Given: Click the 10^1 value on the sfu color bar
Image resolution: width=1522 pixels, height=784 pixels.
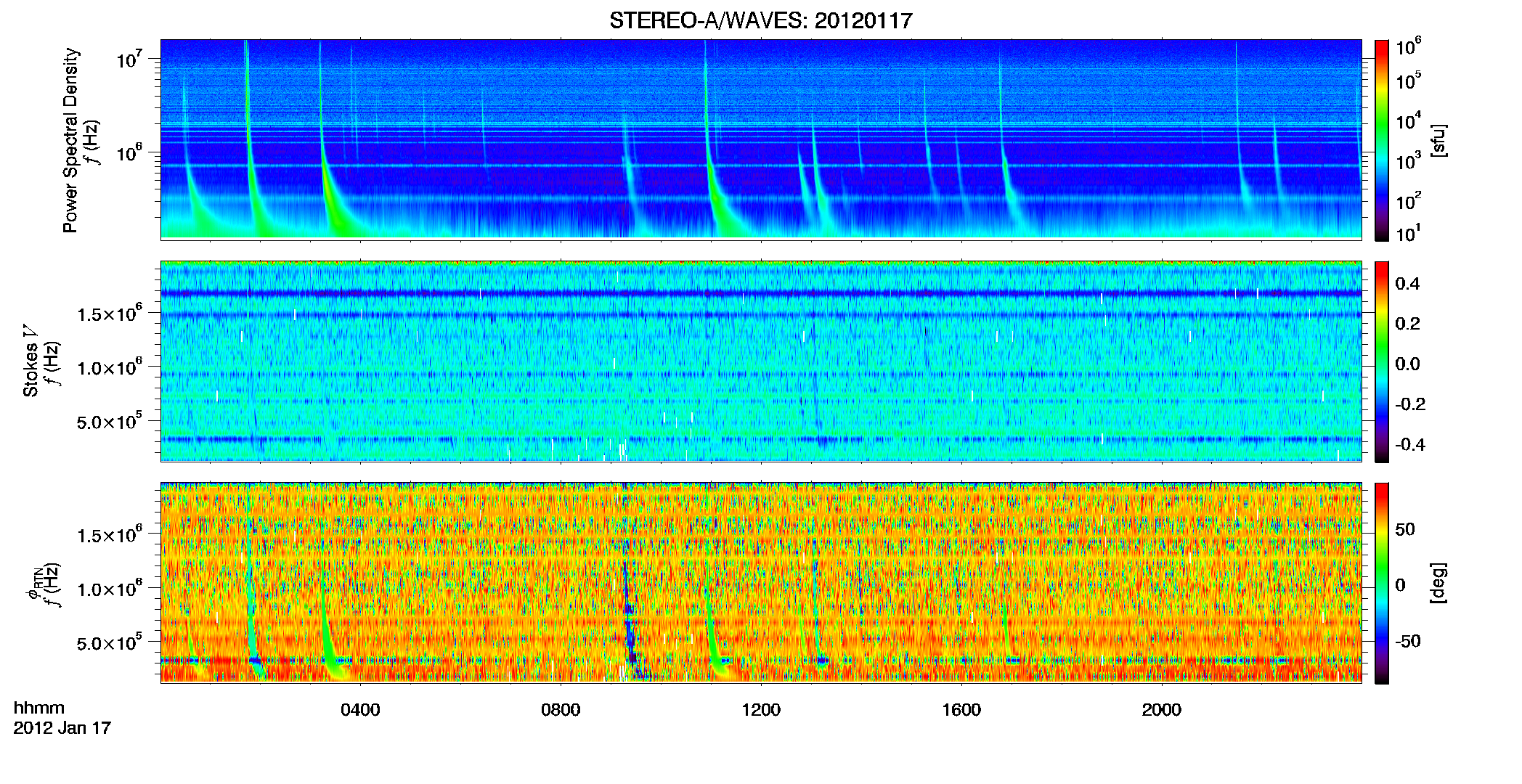Looking at the screenshot, I should pos(1409,234).
